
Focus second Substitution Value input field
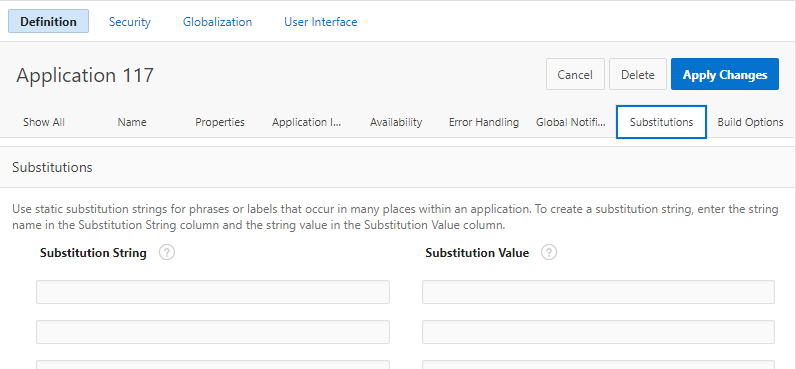(x=599, y=332)
